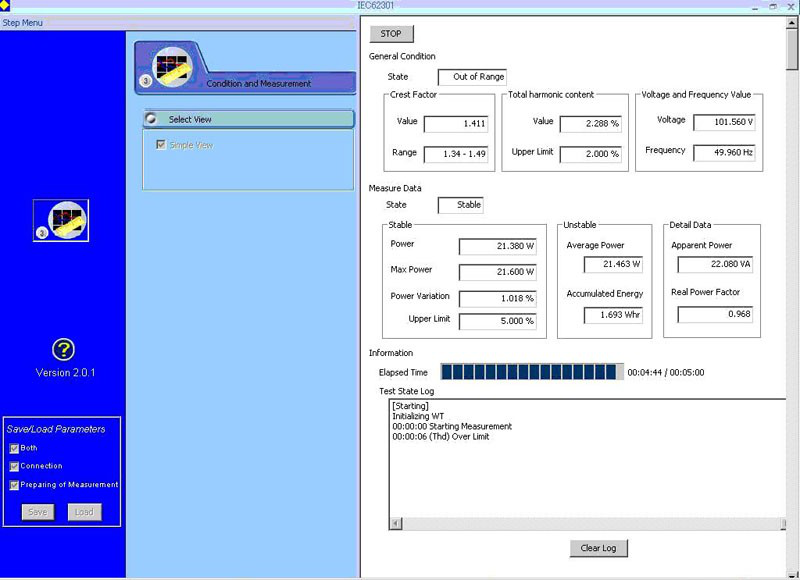Minimize the IEC62301 window
This screenshot has width=800, height=580.
click(756, 6)
